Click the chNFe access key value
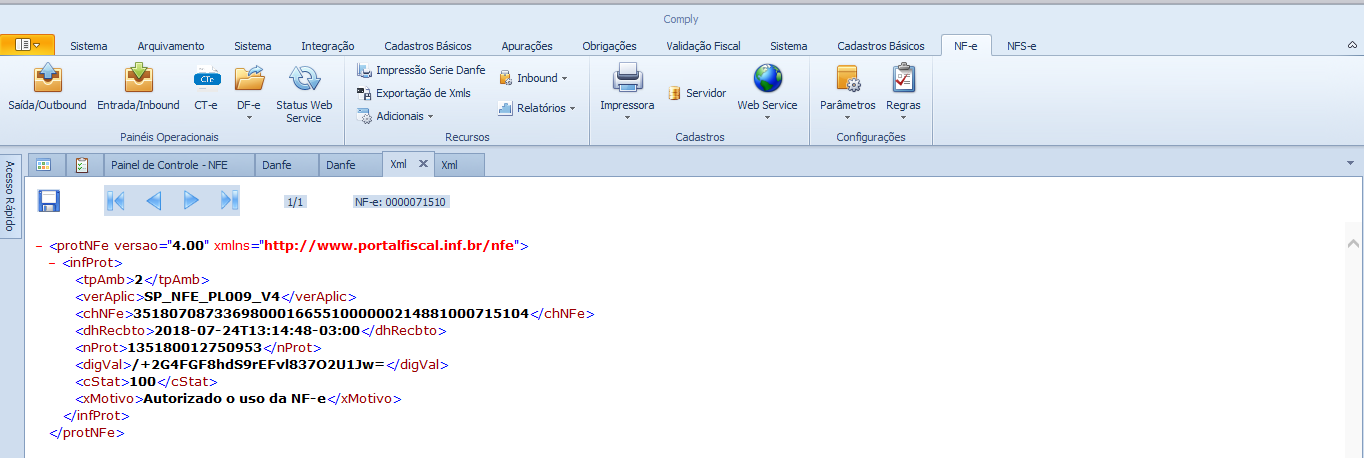Image resolution: width=1364 pixels, height=458 pixels. [x=331, y=314]
